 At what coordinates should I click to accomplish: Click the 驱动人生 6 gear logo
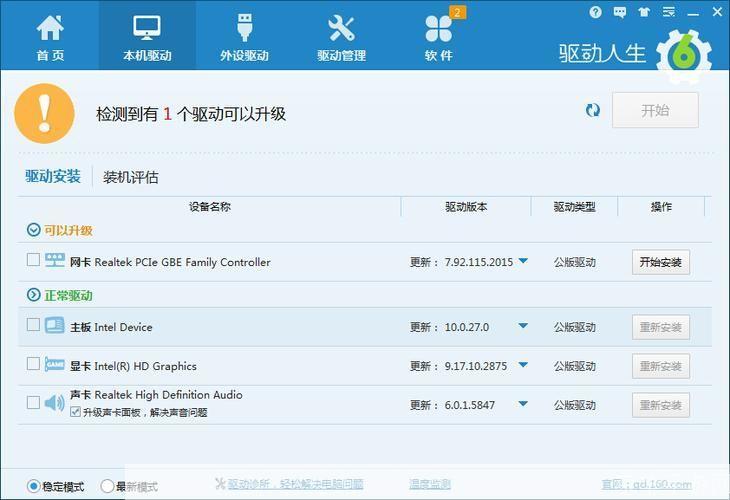pos(684,56)
